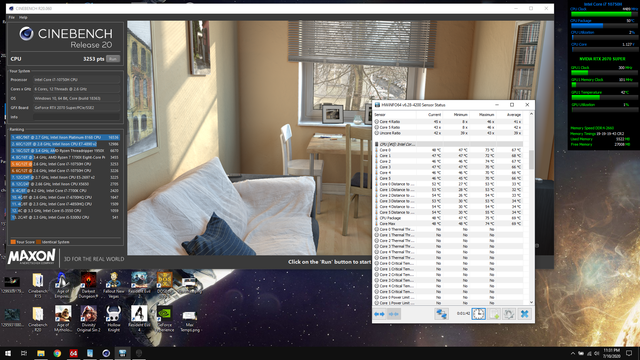Click the orange Your Score legend swatch

coord(13,242)
